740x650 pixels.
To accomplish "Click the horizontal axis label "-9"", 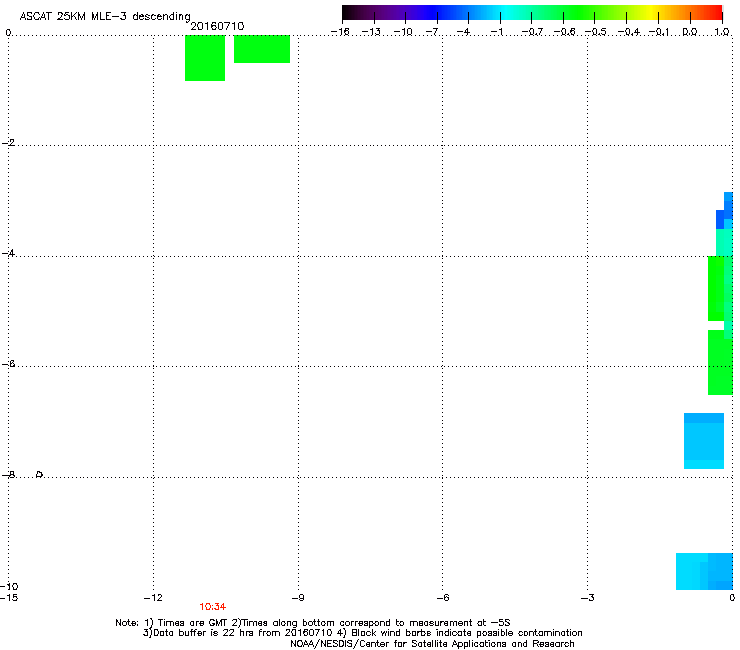I will 298,598.
